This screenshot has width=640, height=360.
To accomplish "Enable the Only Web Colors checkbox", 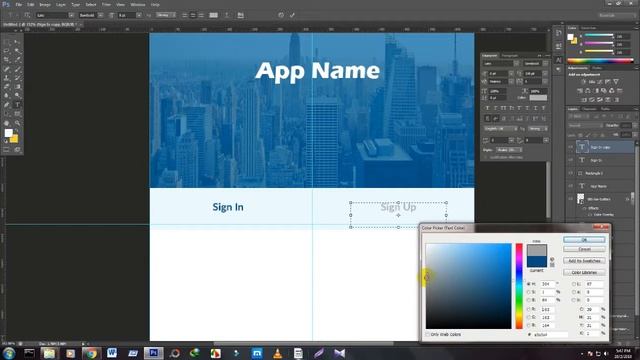I will [x=427, y=334].
